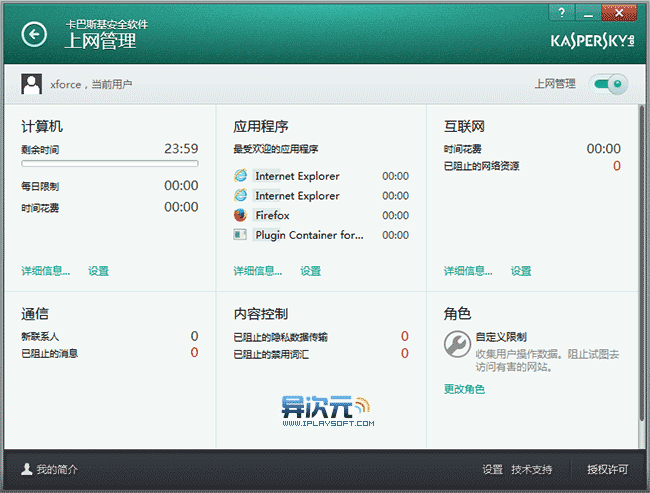Open 技术支持 in the bottom bar

[x=531, y=469]
